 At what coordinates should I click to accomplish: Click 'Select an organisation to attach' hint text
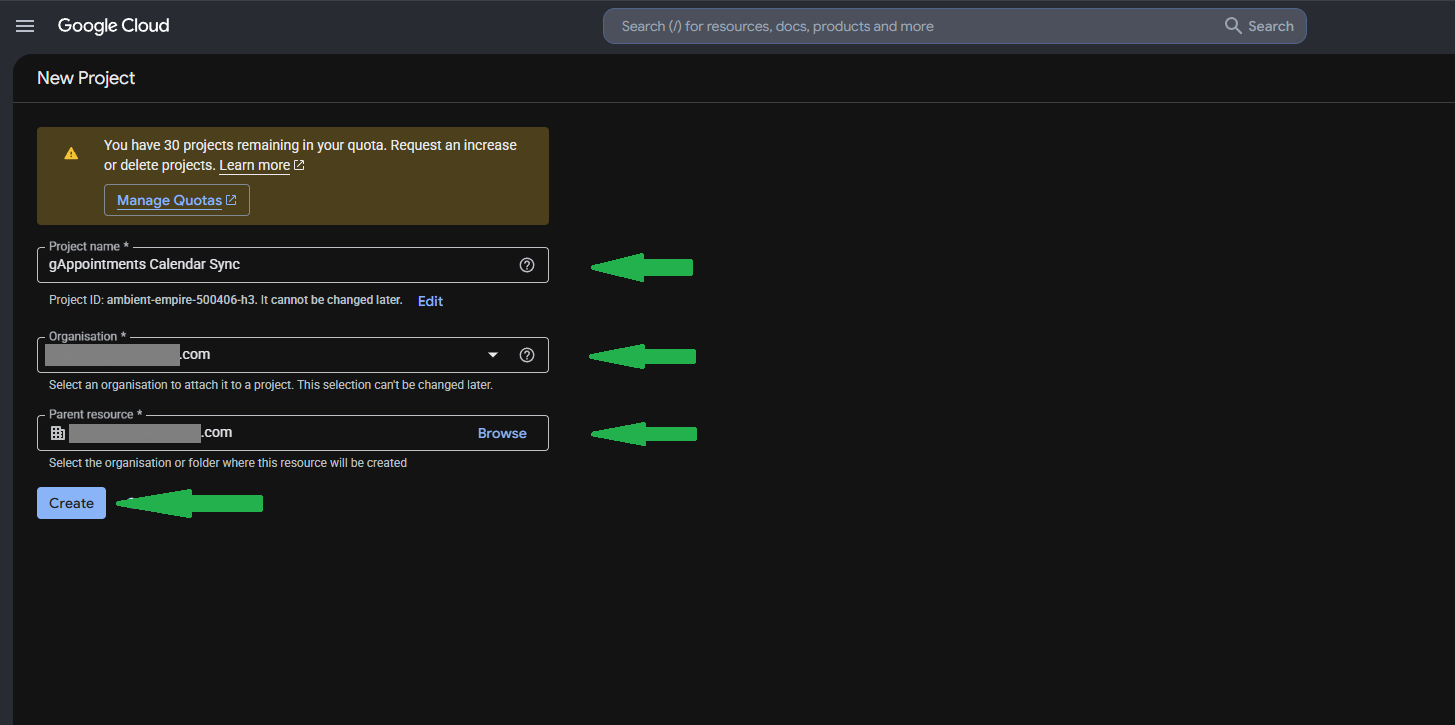click(x=271, y=385)
